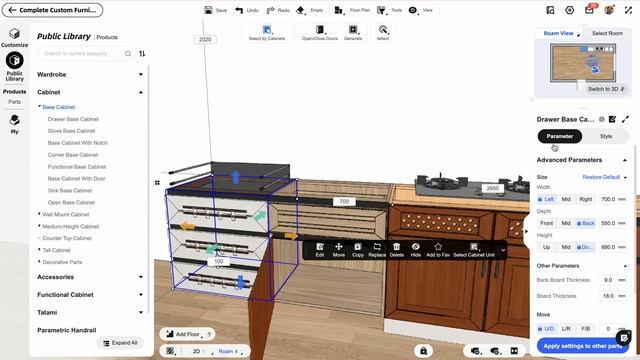Viewport: 640px width, 360px height.
Task: Click the search in current category field
Action: click(87, 53)
